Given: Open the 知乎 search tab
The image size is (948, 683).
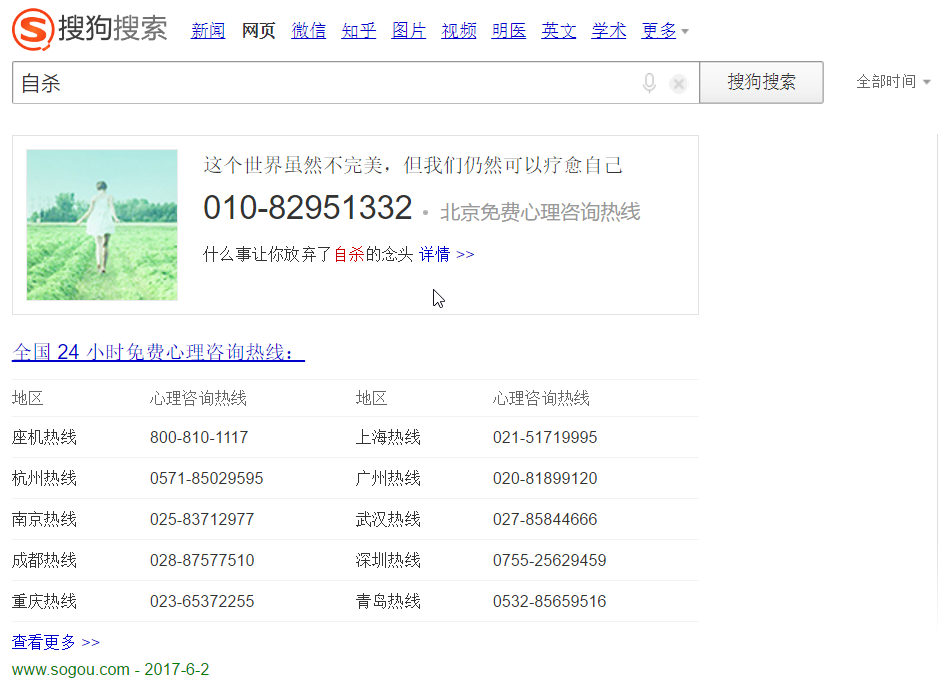Looking at the screenshot, I should click(x=358, y=31).
